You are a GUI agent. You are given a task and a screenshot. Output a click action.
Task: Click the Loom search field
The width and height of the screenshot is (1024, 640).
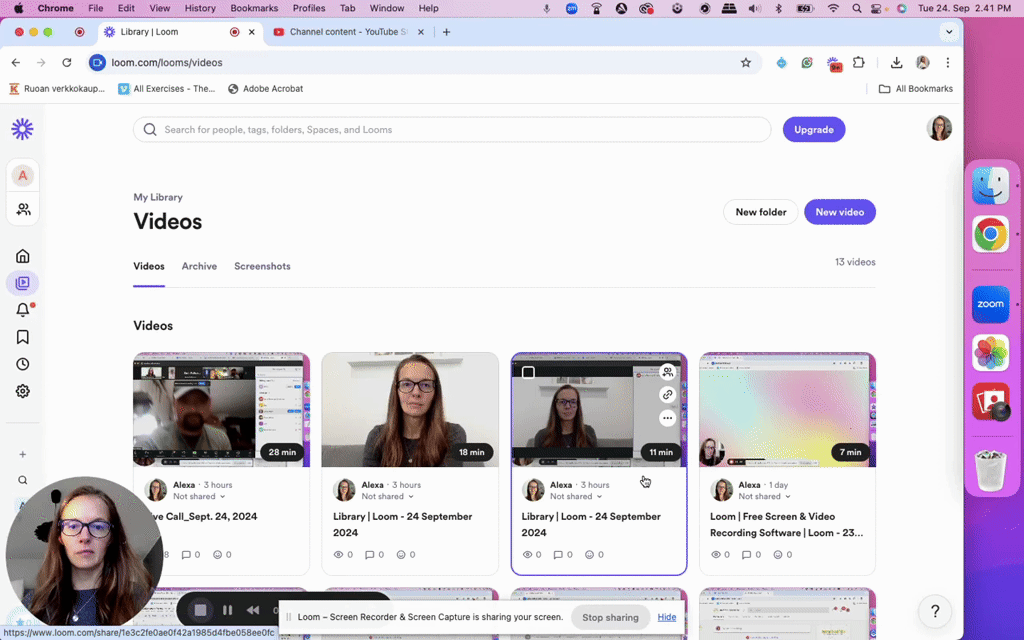452,129
